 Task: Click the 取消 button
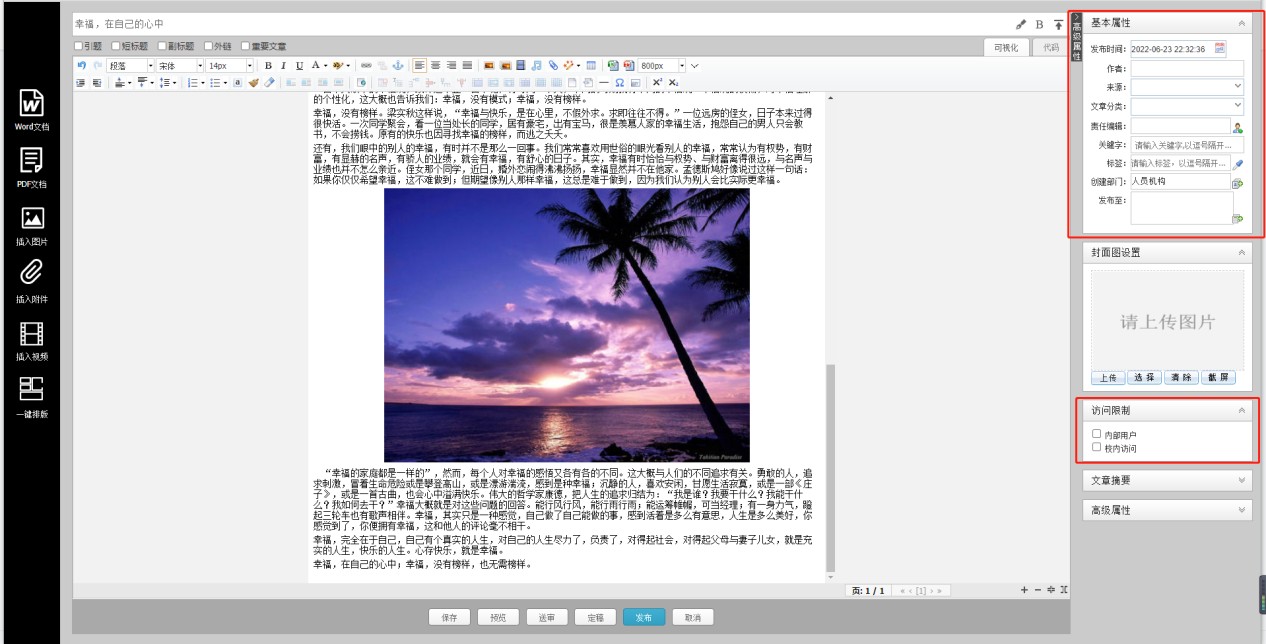(692, 617)
